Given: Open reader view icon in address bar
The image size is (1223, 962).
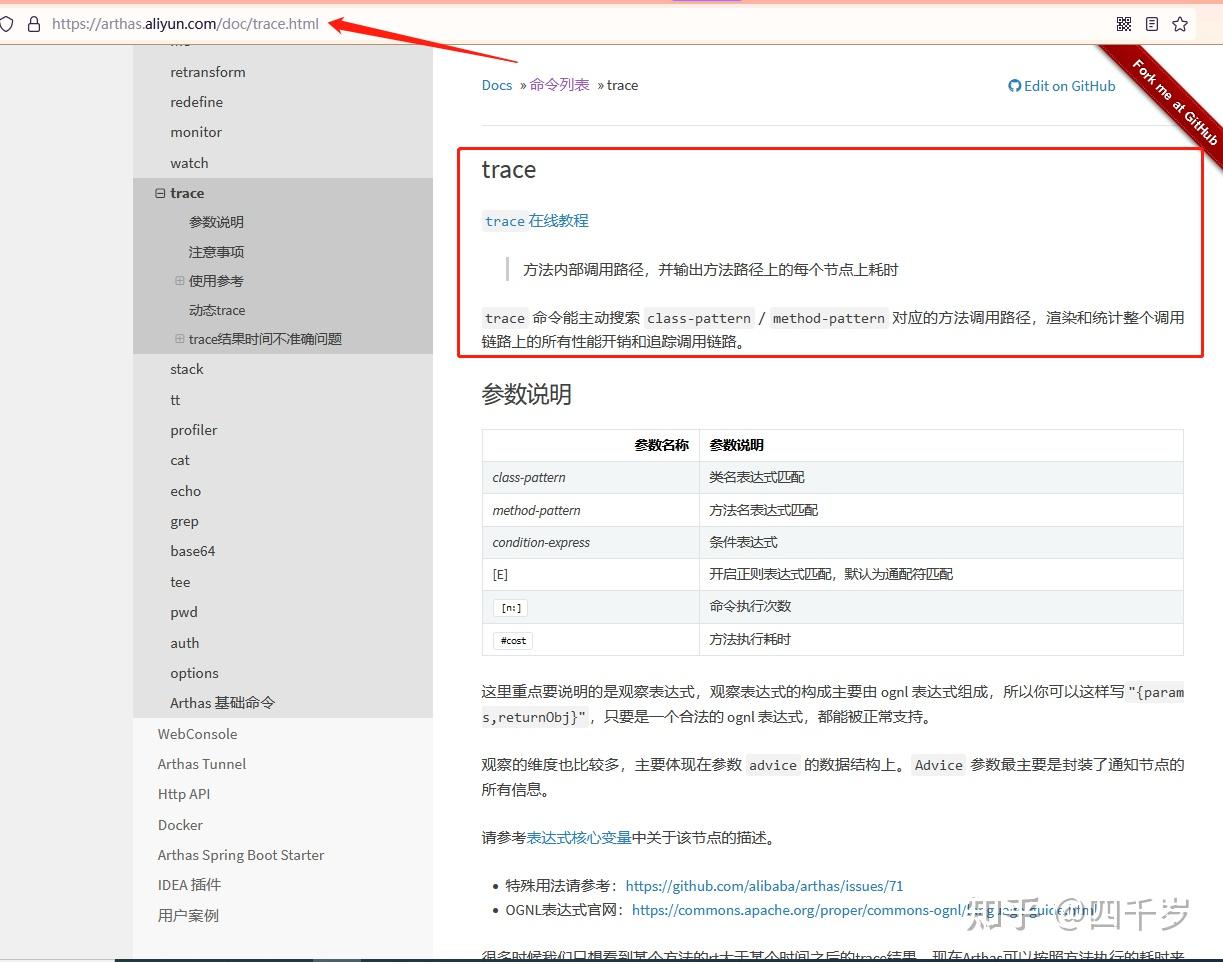Looking at the screenshot, I should [1152, 24].
